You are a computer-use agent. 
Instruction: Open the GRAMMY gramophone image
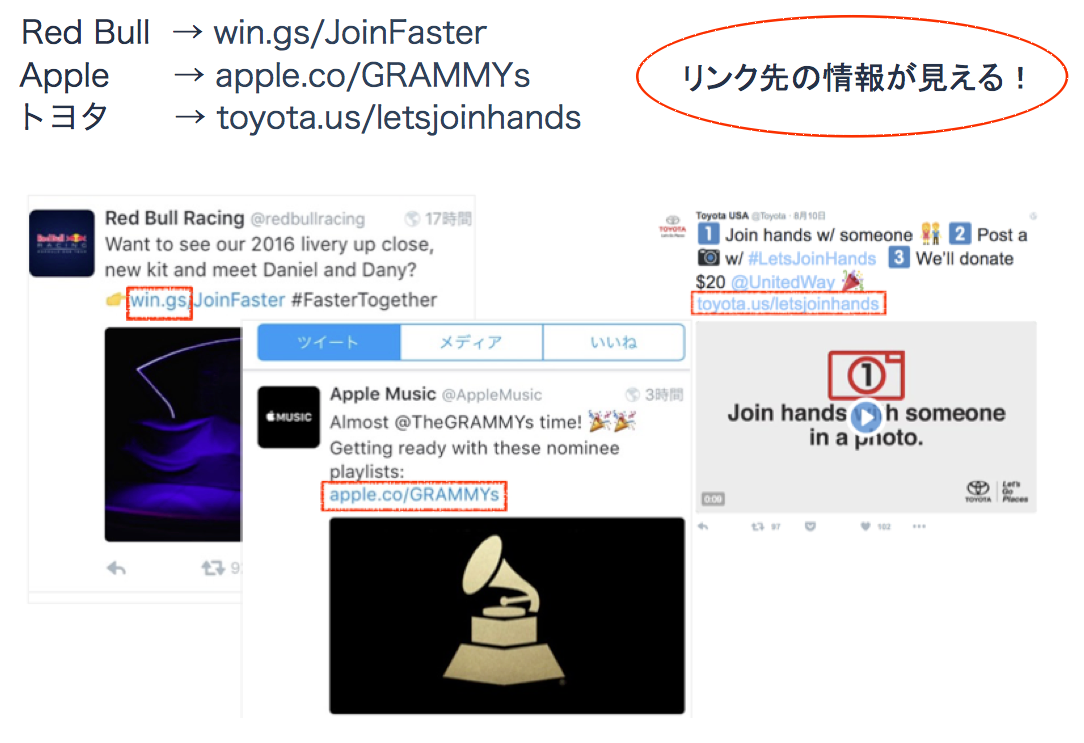[x=507, y=615]
